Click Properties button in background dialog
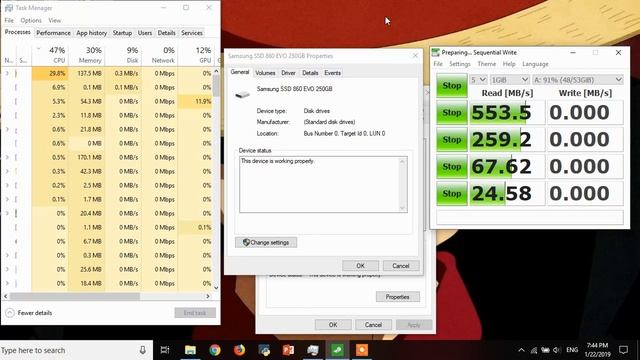 click(x=398, y=297)
